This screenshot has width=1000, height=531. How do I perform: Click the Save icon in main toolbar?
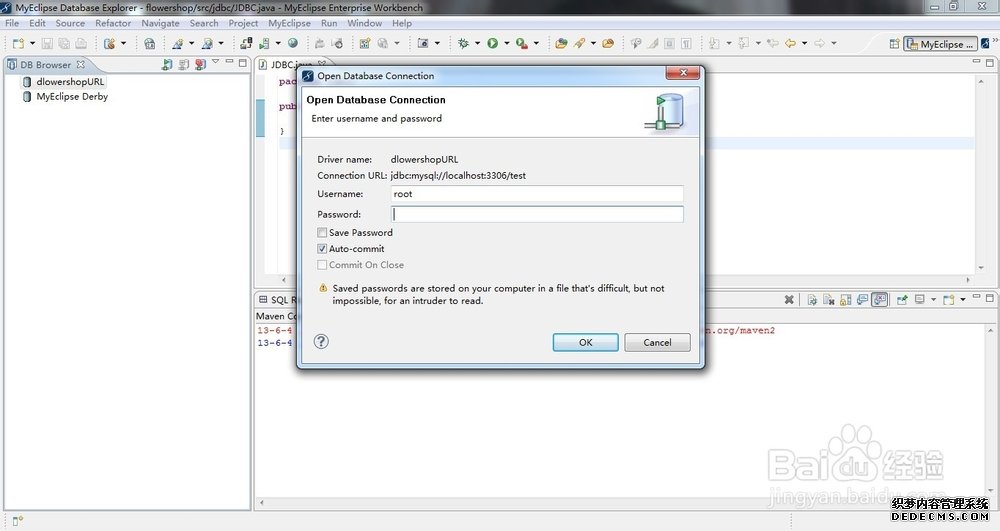click(x=48, y=44)
